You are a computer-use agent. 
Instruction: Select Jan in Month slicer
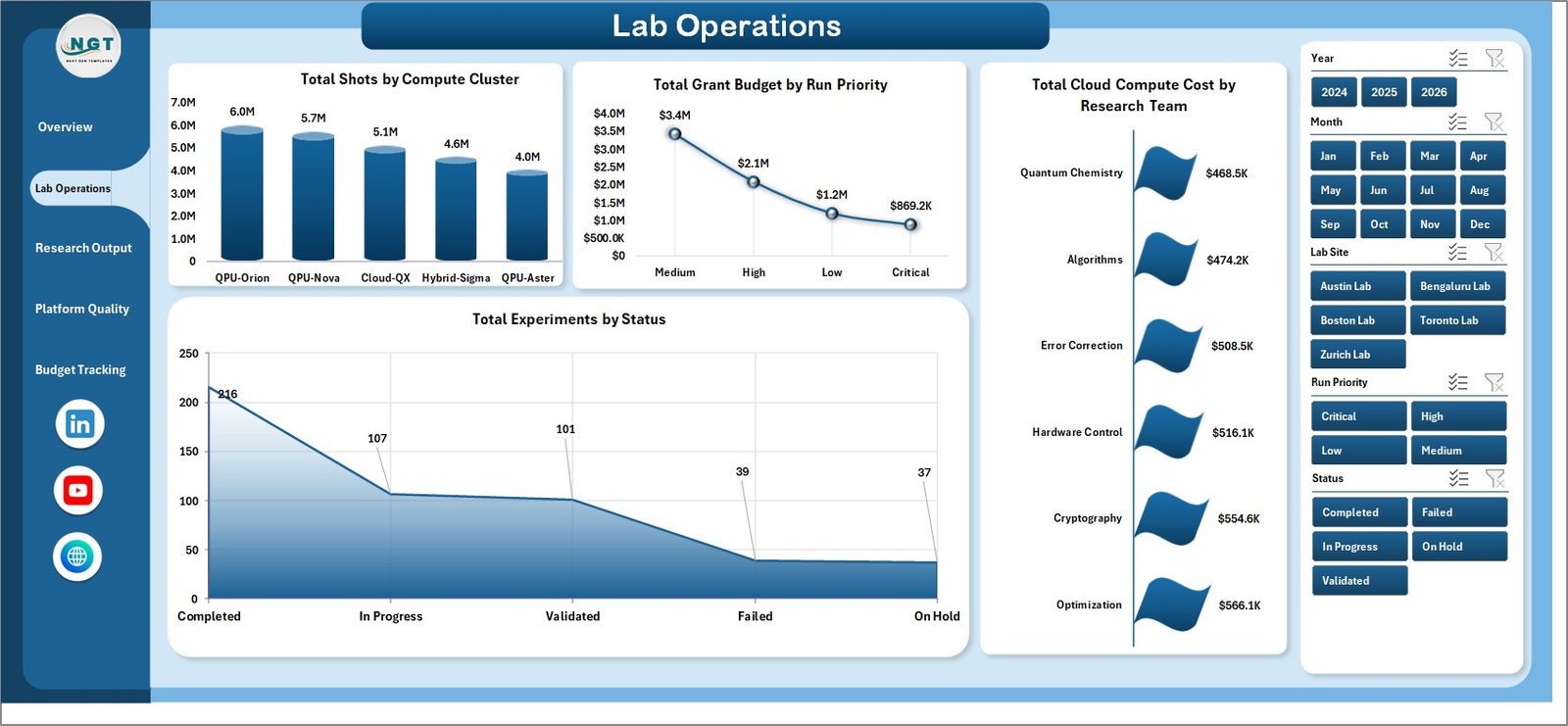1333,156
